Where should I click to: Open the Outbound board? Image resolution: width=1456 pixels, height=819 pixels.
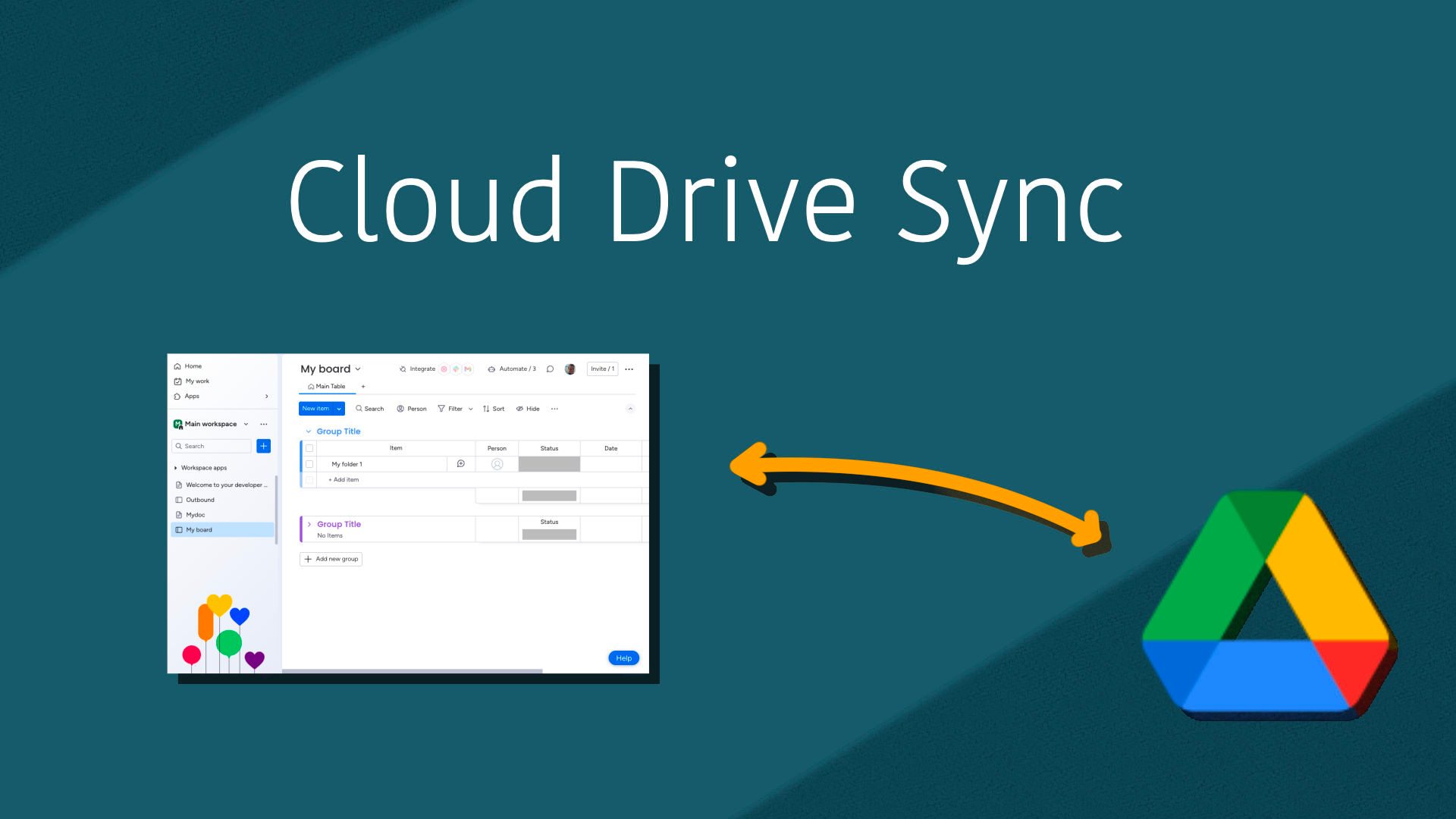click(x=195, y=500)
